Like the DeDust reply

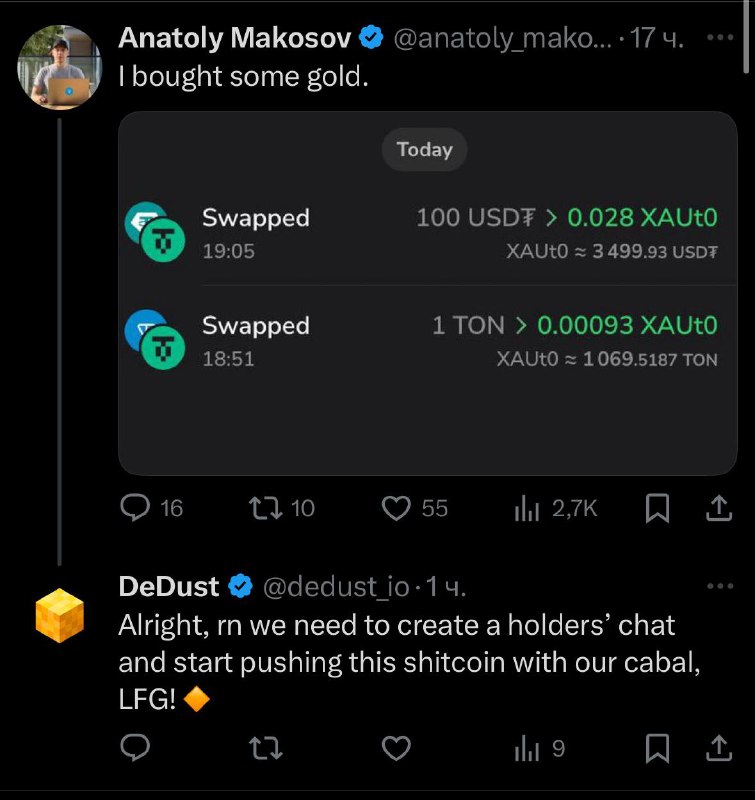(396, 748)
